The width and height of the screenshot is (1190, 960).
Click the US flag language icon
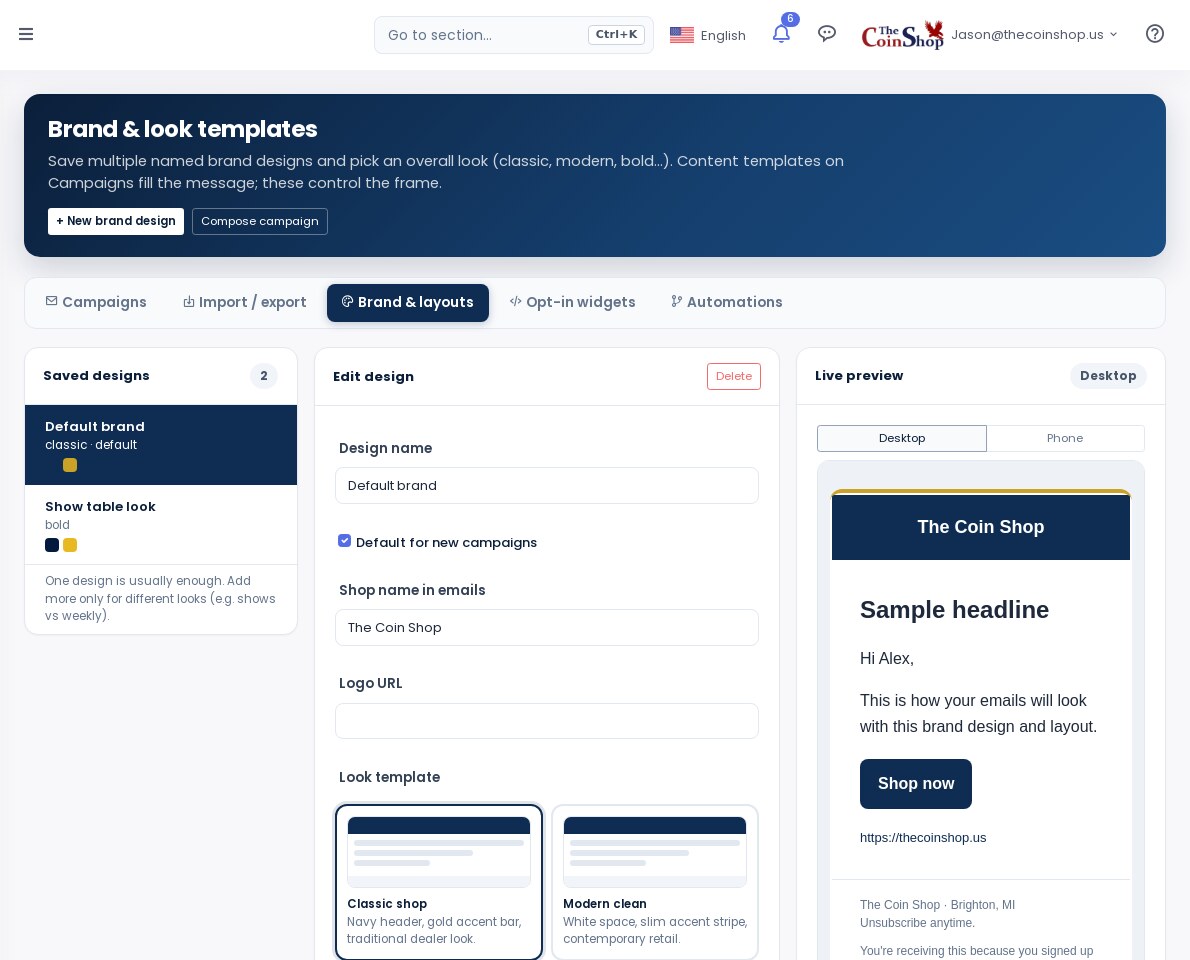point(682,35)
